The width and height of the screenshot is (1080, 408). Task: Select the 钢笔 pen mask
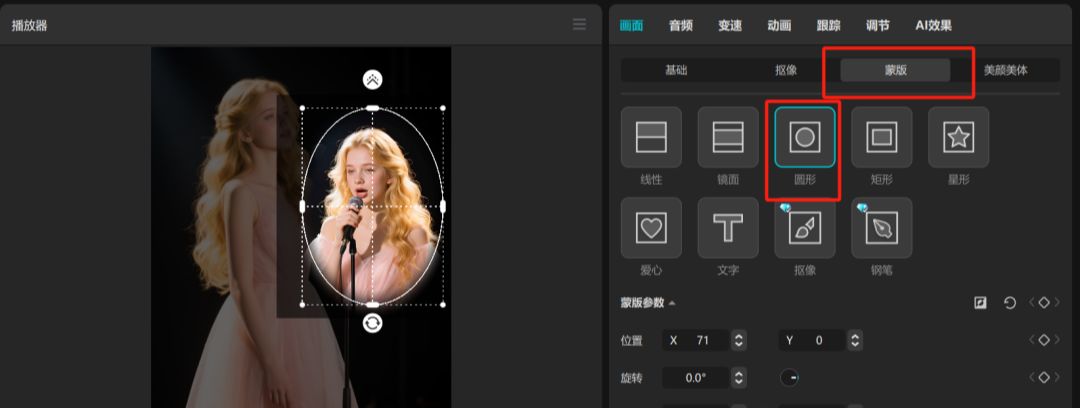pos(882,228)
